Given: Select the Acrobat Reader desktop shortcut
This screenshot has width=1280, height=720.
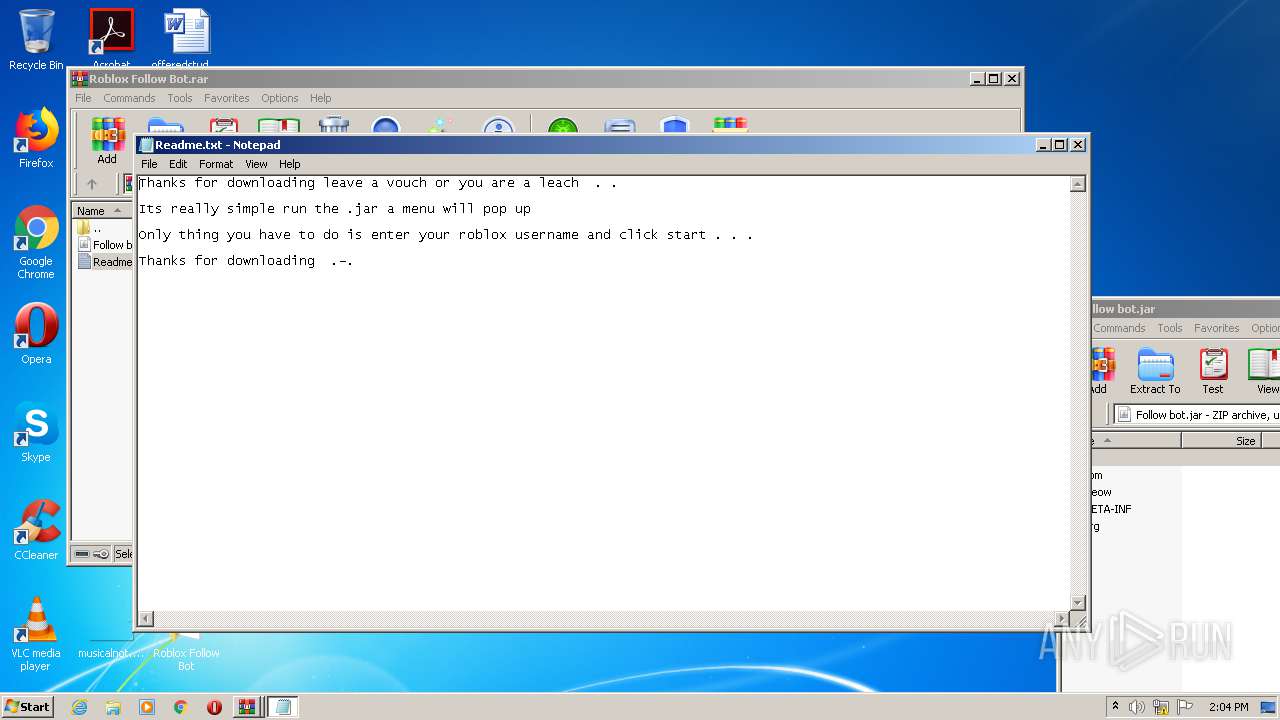Looking at the screenshot, I should click(x=111, y=38).
